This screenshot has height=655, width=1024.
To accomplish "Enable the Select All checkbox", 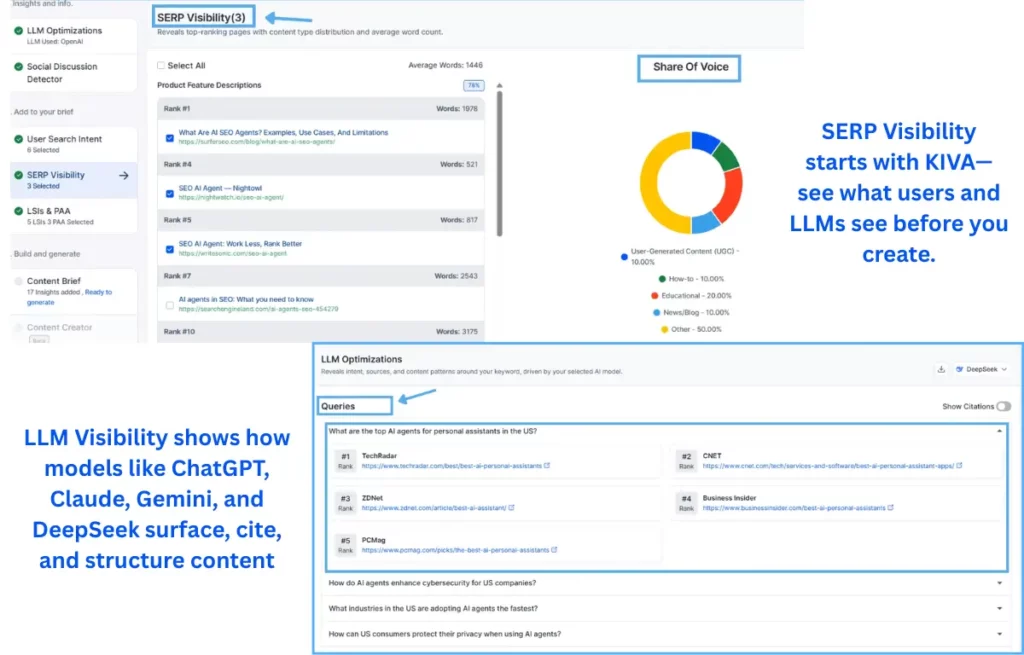I will tap(160, 66).
